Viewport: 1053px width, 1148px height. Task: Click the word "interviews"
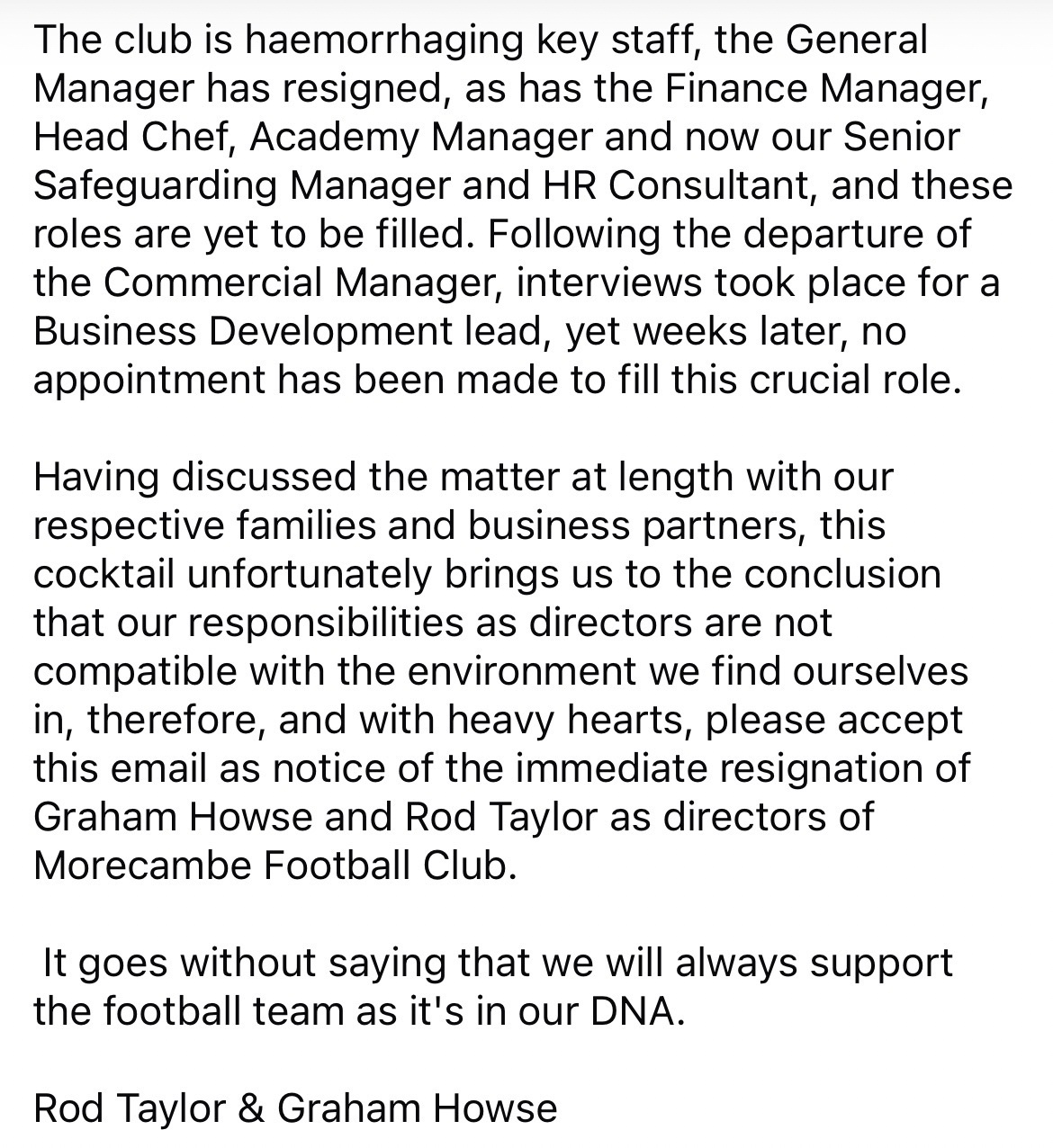pyautogui.click(x=608, y=283)
